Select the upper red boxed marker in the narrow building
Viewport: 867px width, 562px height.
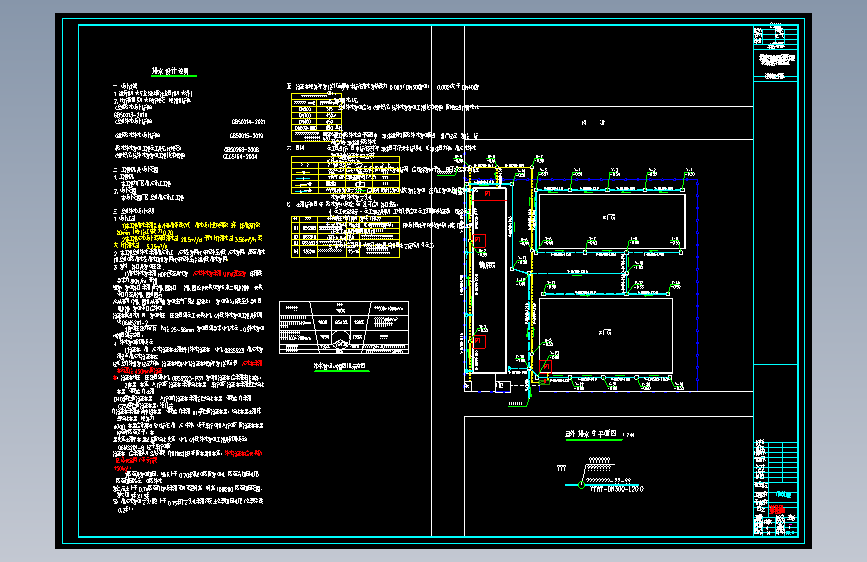tap(479, 241)
